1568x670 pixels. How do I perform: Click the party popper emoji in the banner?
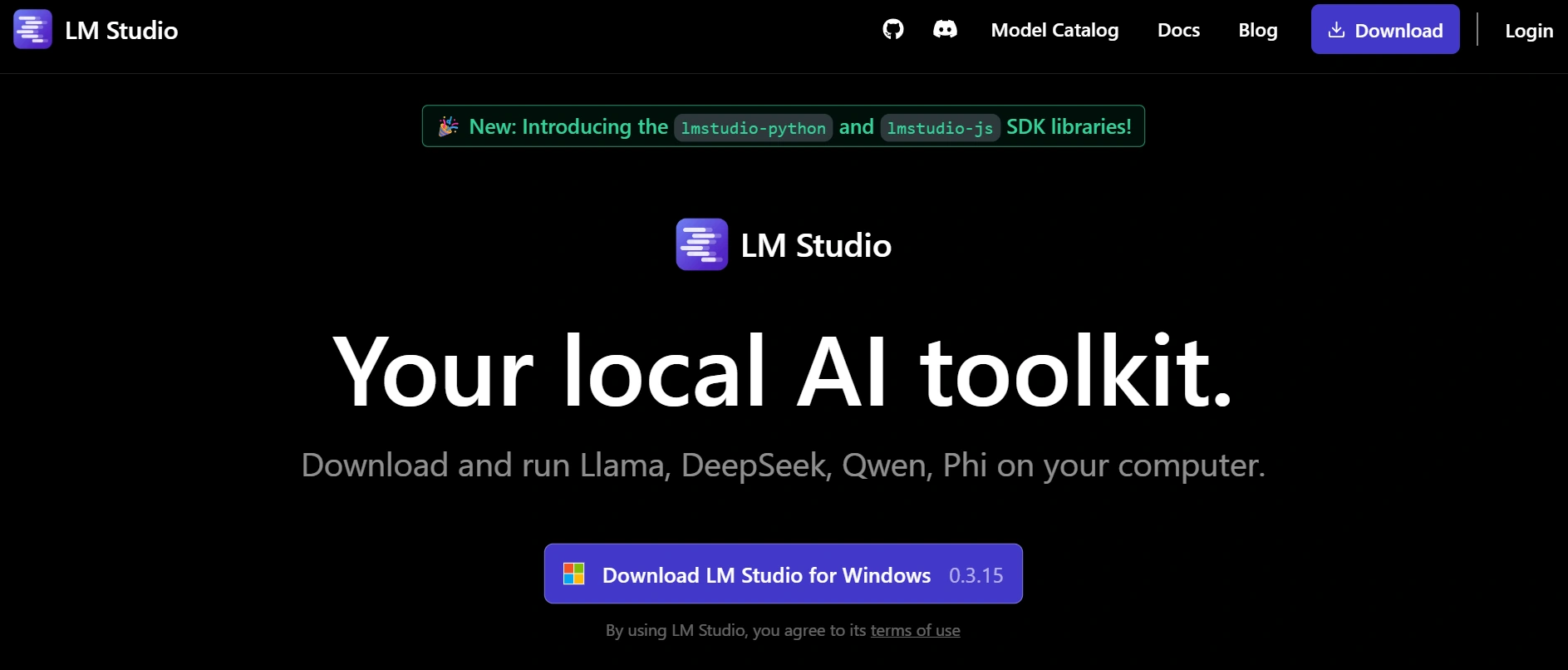coord(449,126)
